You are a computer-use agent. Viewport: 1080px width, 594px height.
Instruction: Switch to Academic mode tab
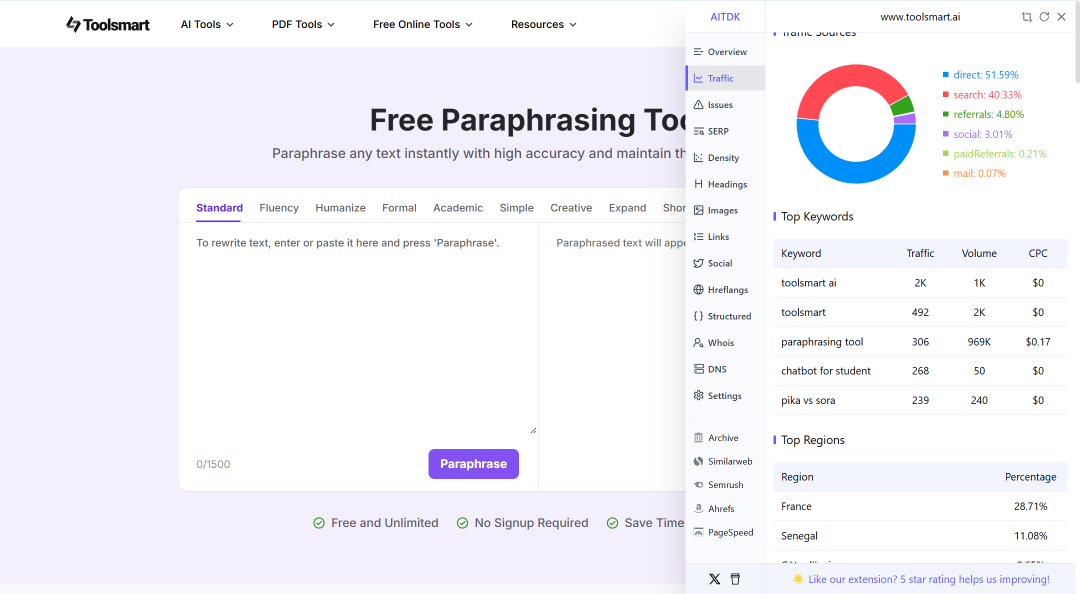[458, 207]
